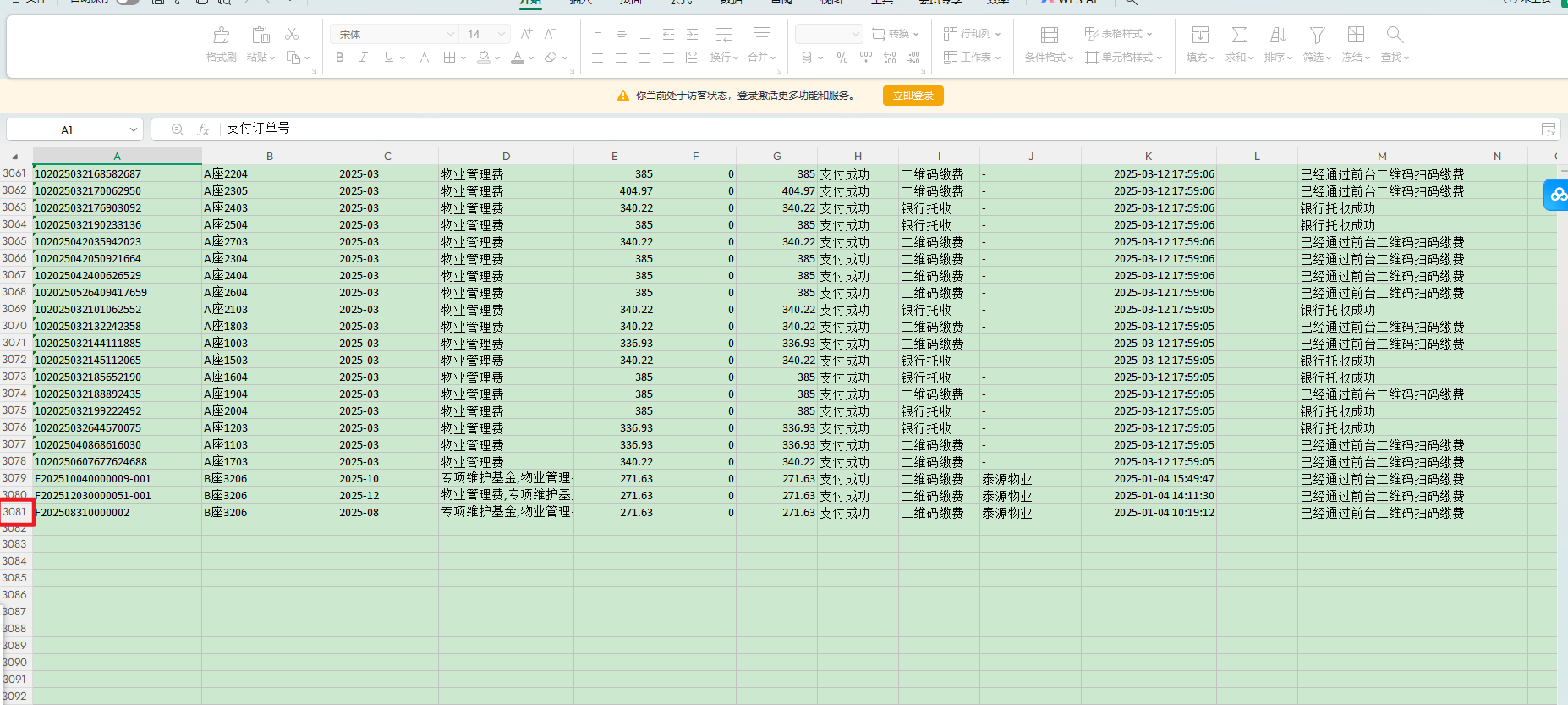The height and width of the screenshot is (705, 1568).
Task: Open the 转换 convert dropdown
Action: [x=895, y=34]
